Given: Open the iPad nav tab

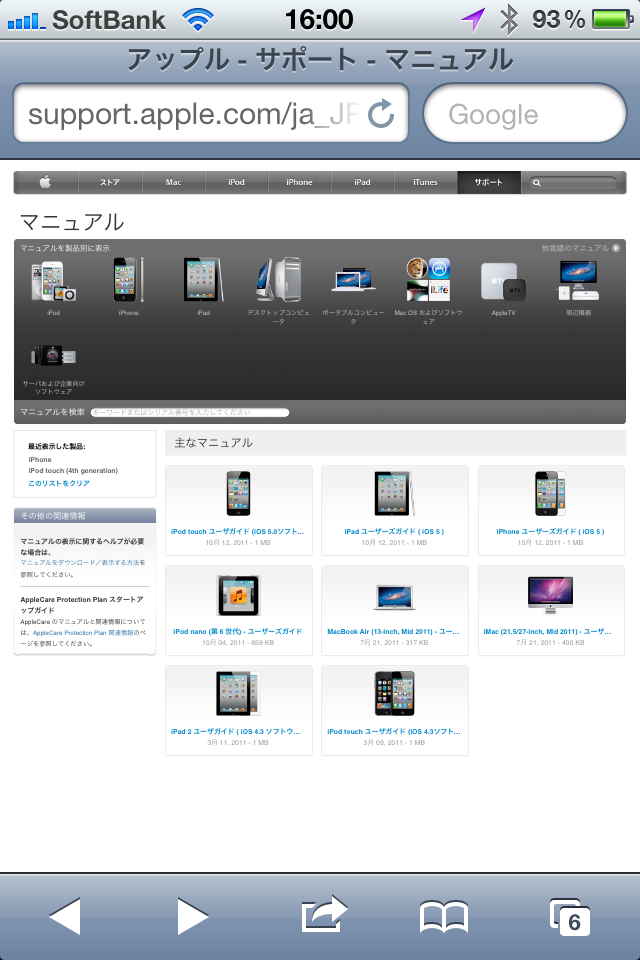Looking at the screenshot, I should [x=363, y=182].
